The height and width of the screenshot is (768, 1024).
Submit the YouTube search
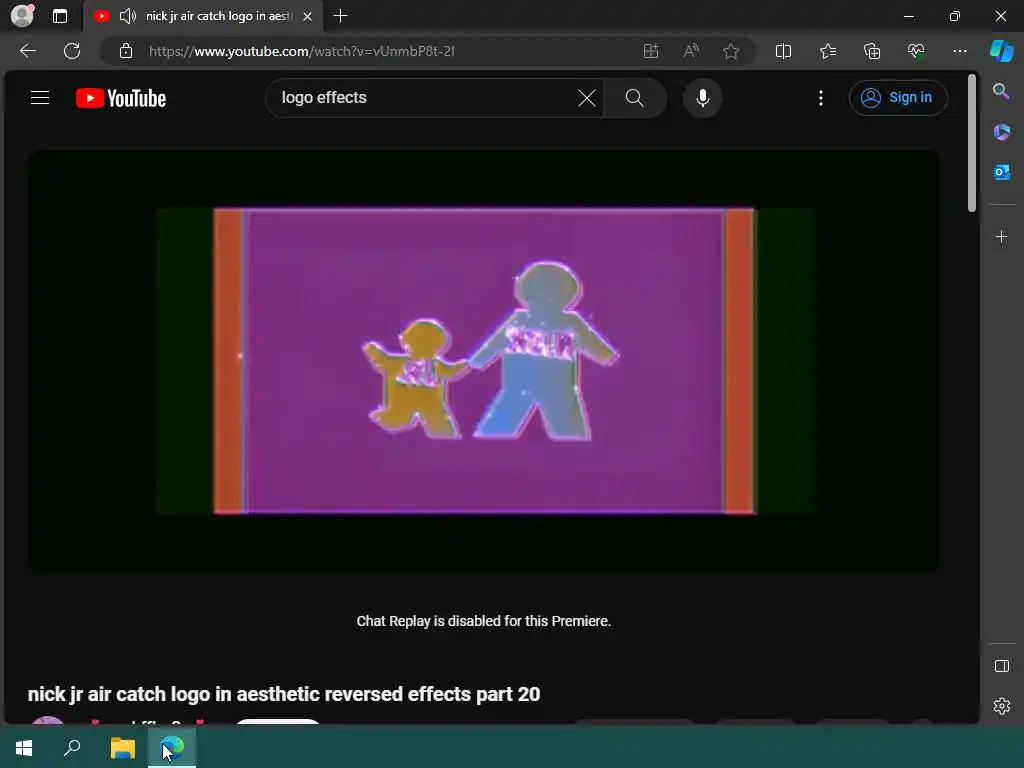(635, 98)
